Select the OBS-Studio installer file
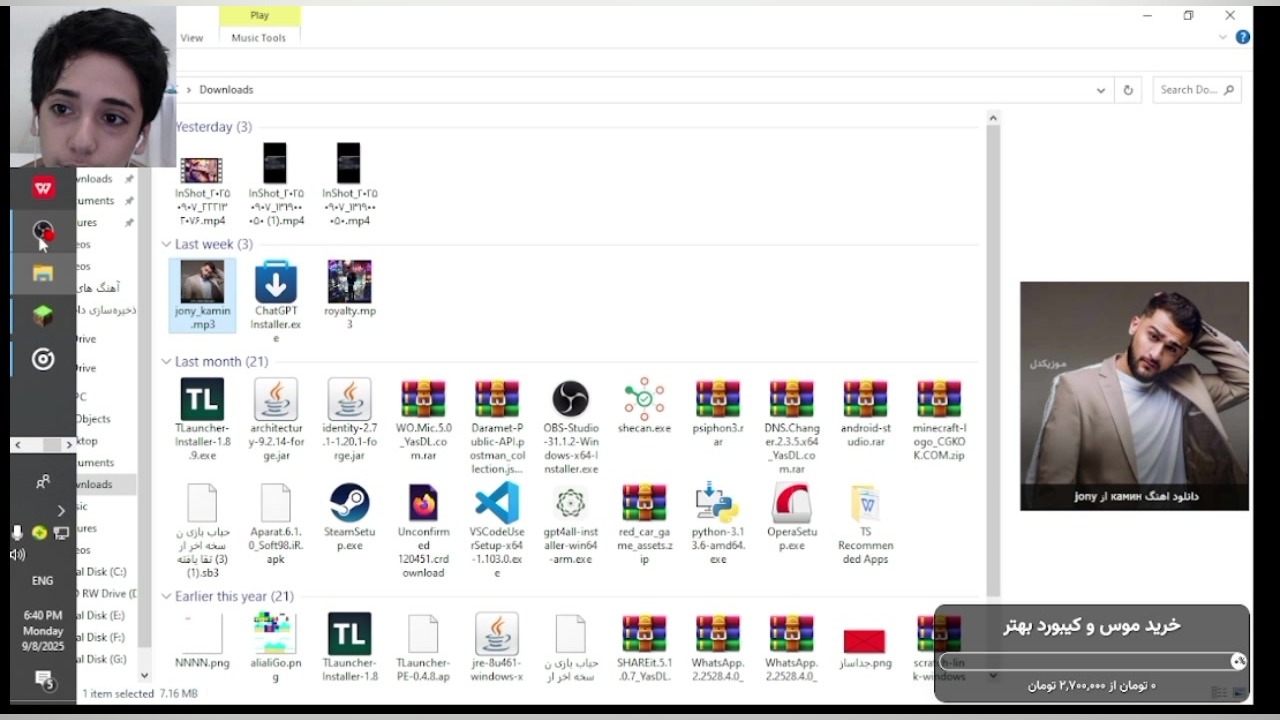Image resolution: width=1280 pixels, height=720 pixels. point(571,426)
